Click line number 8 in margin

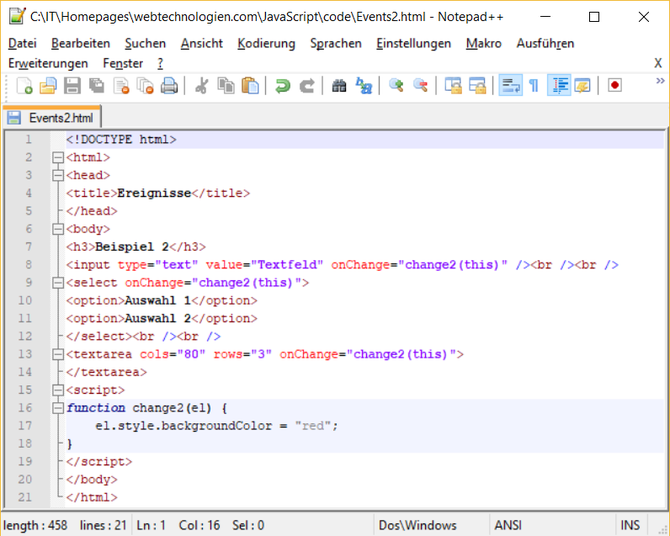[29, 265]
